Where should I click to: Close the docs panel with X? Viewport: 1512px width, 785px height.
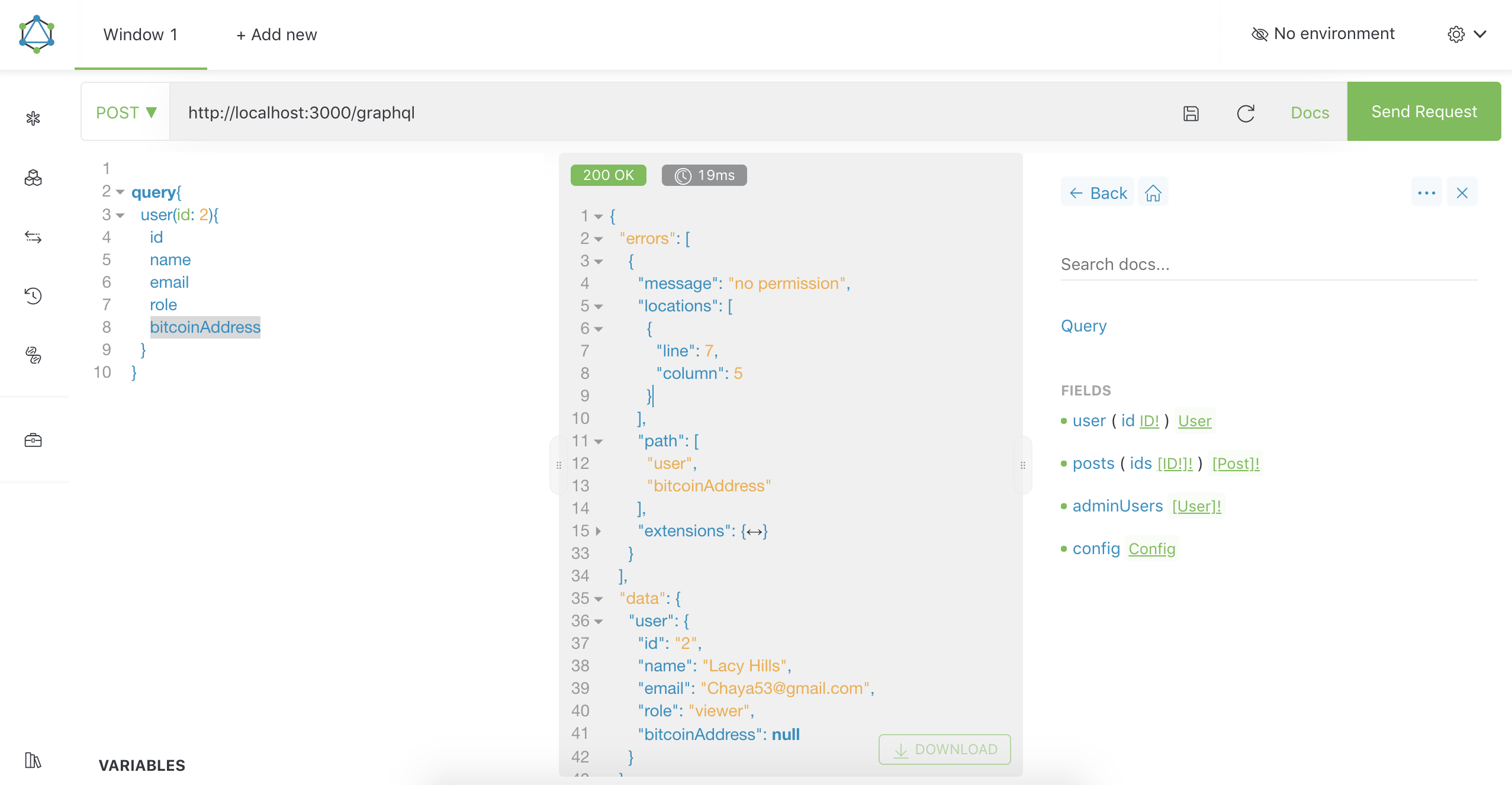[1462, 193]
